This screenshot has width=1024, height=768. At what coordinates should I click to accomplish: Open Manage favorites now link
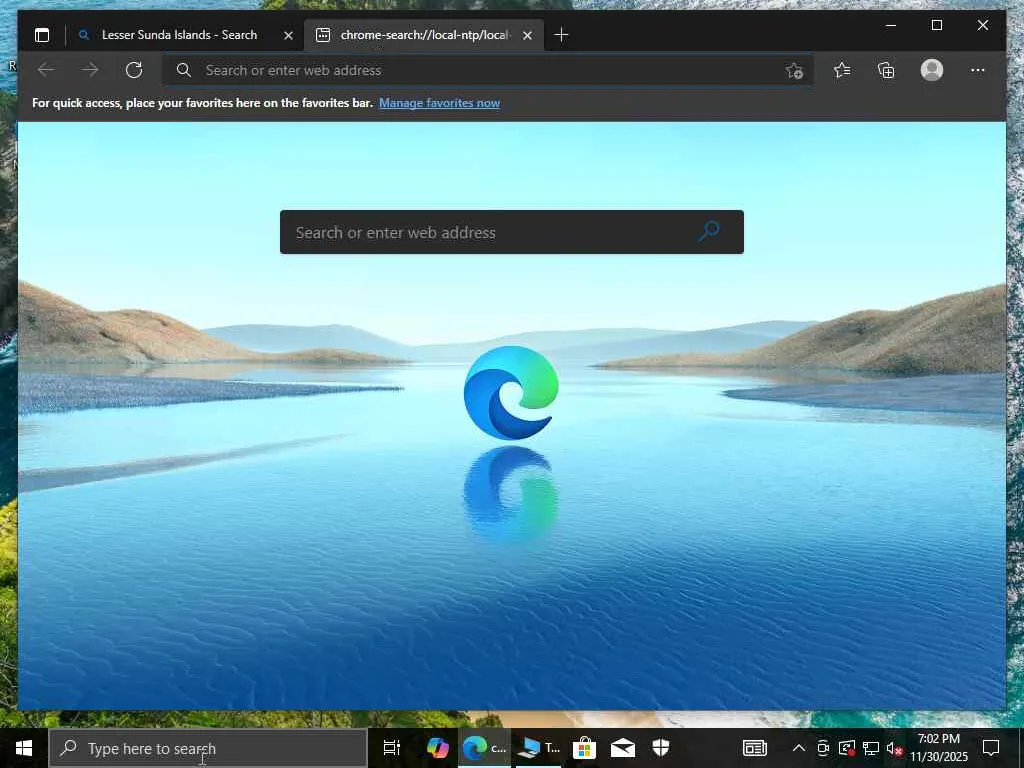[x=440, y=103]
